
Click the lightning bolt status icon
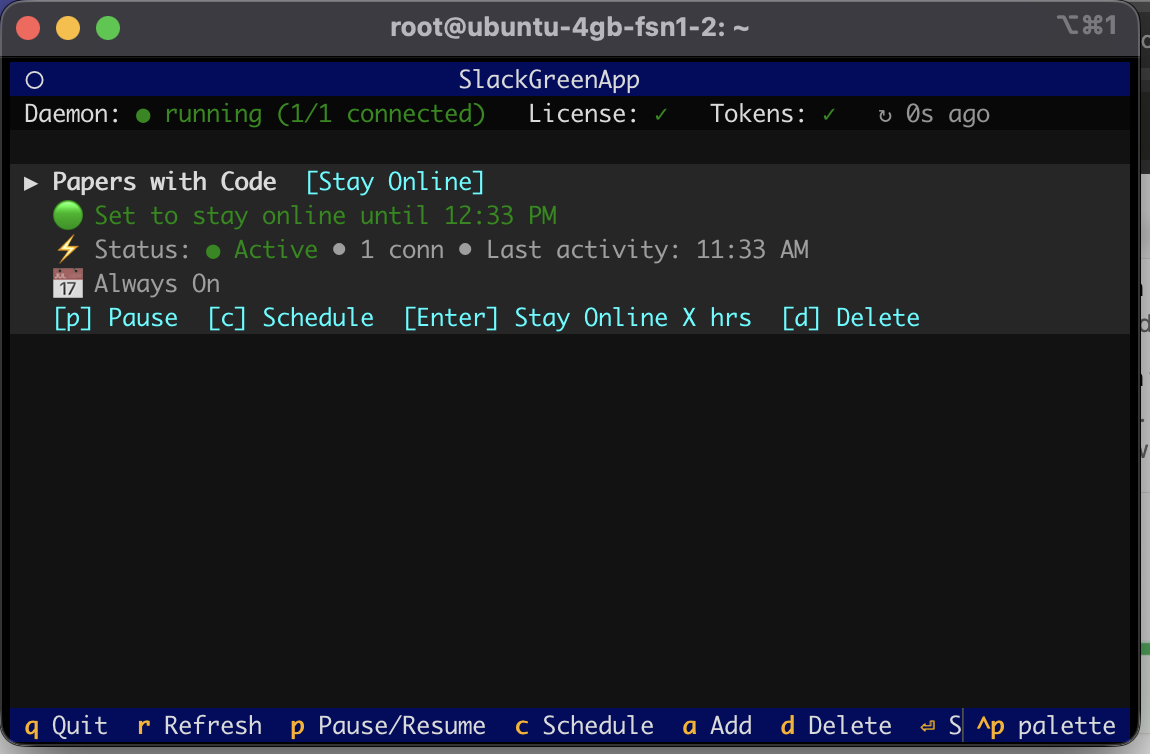pos(66,248)
